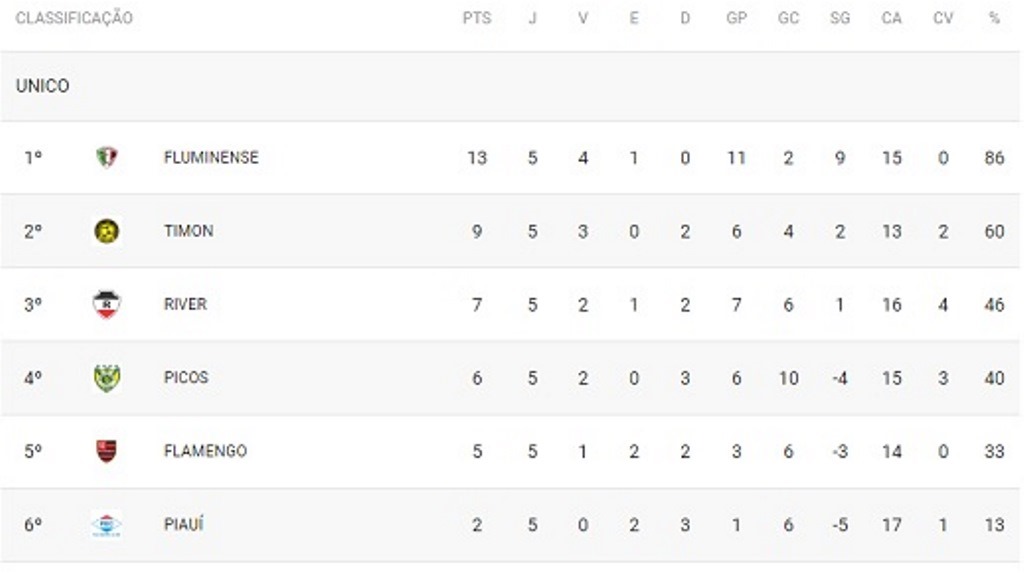Select the UNICO group row
This screenshot has width=1024, height=575.
click(x=509, y=86)
